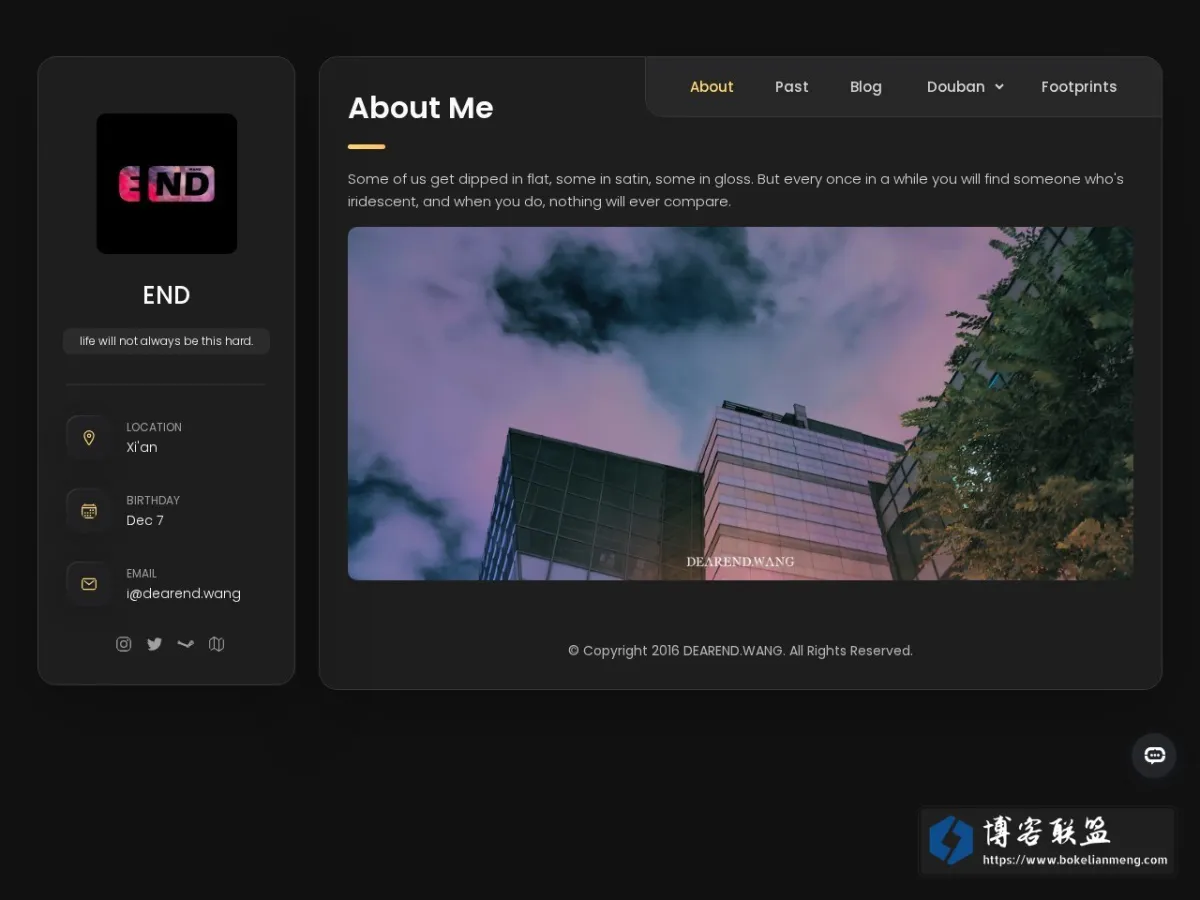Click the END avatar logo
The height and width of the screenshot is (900, 1200).
click(167, 184)
